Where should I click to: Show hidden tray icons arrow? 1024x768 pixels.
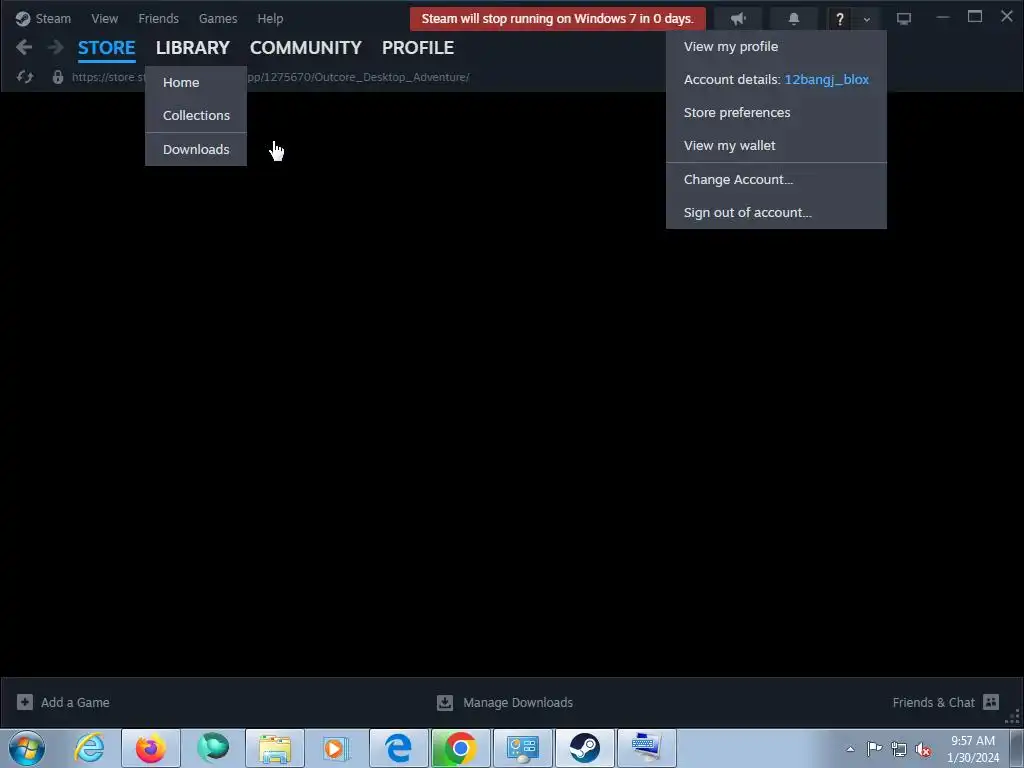tap(850, 749)
